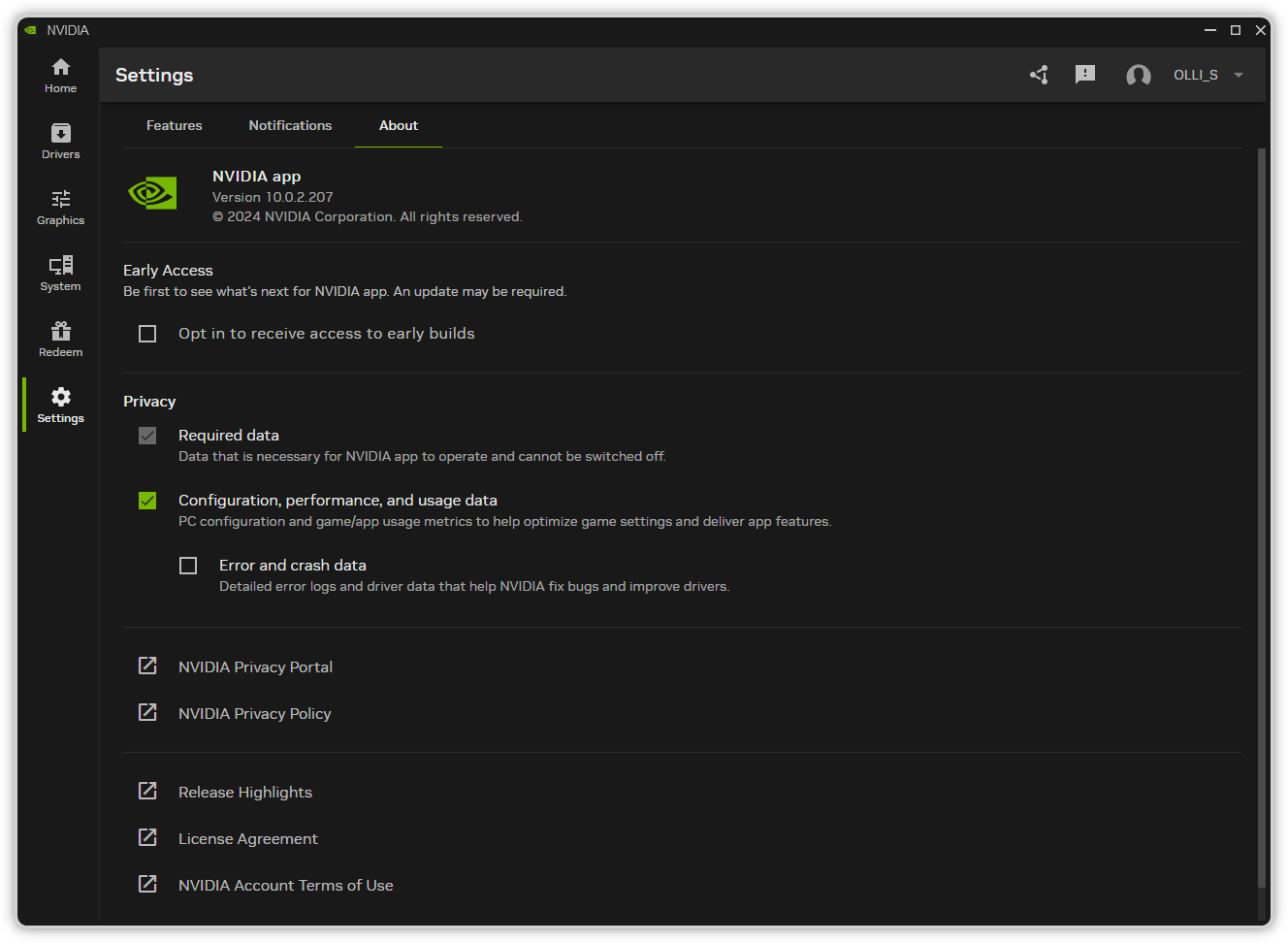The image size is (1288, 943).
Task: Click external-link icon beside Account Terms of Use
Action: coord(147,884)
